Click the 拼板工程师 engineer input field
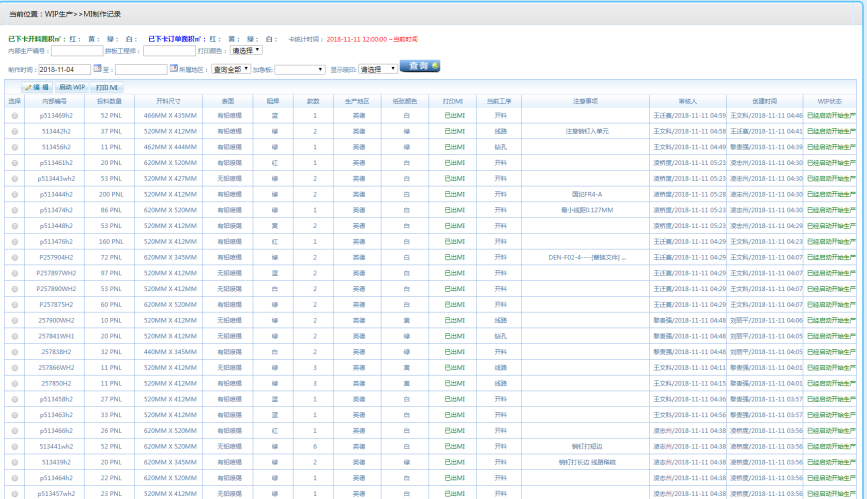The image size is (867, 499). click(169, 50)
